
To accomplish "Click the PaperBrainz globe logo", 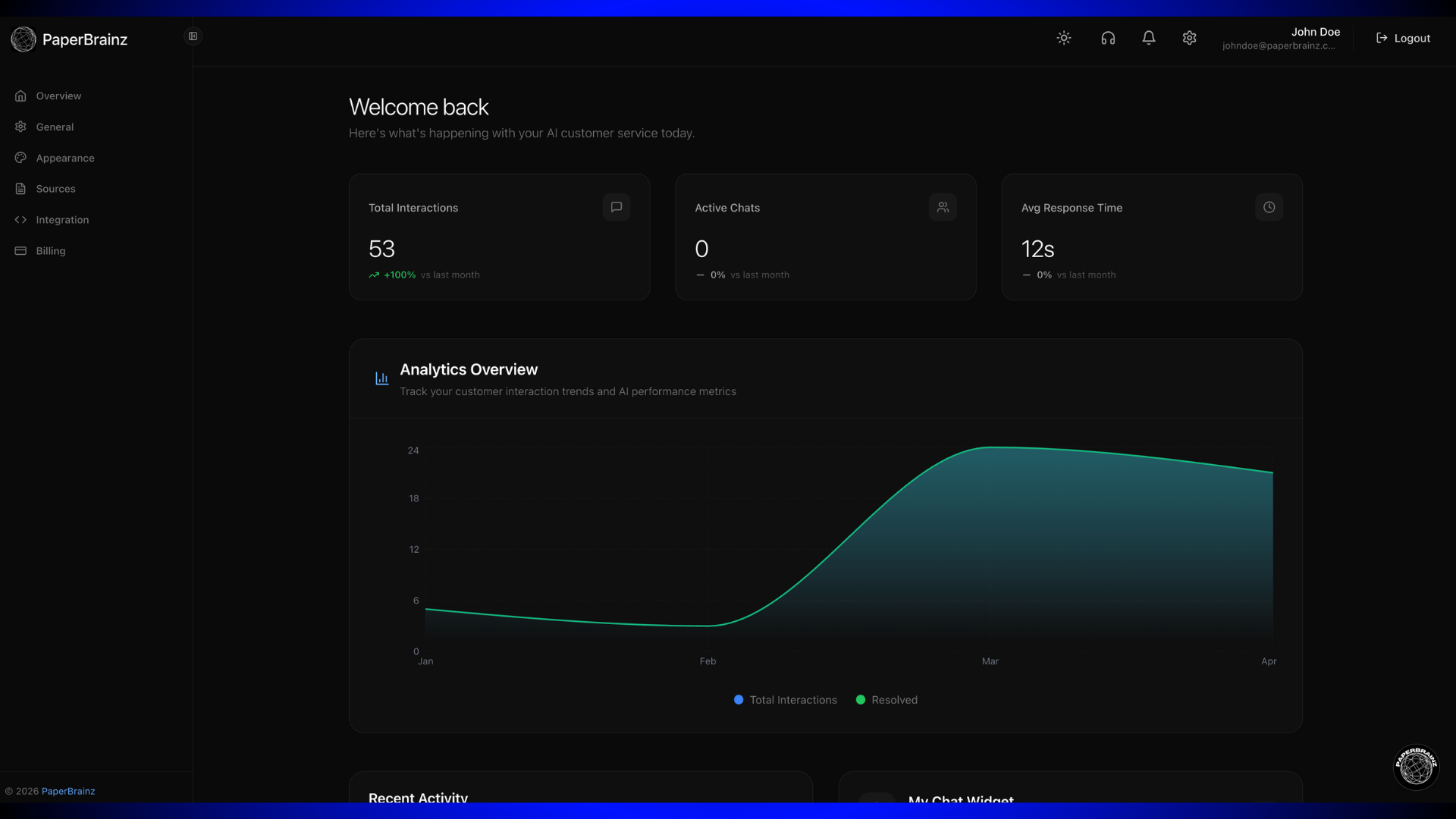I will tap(24, 39).
